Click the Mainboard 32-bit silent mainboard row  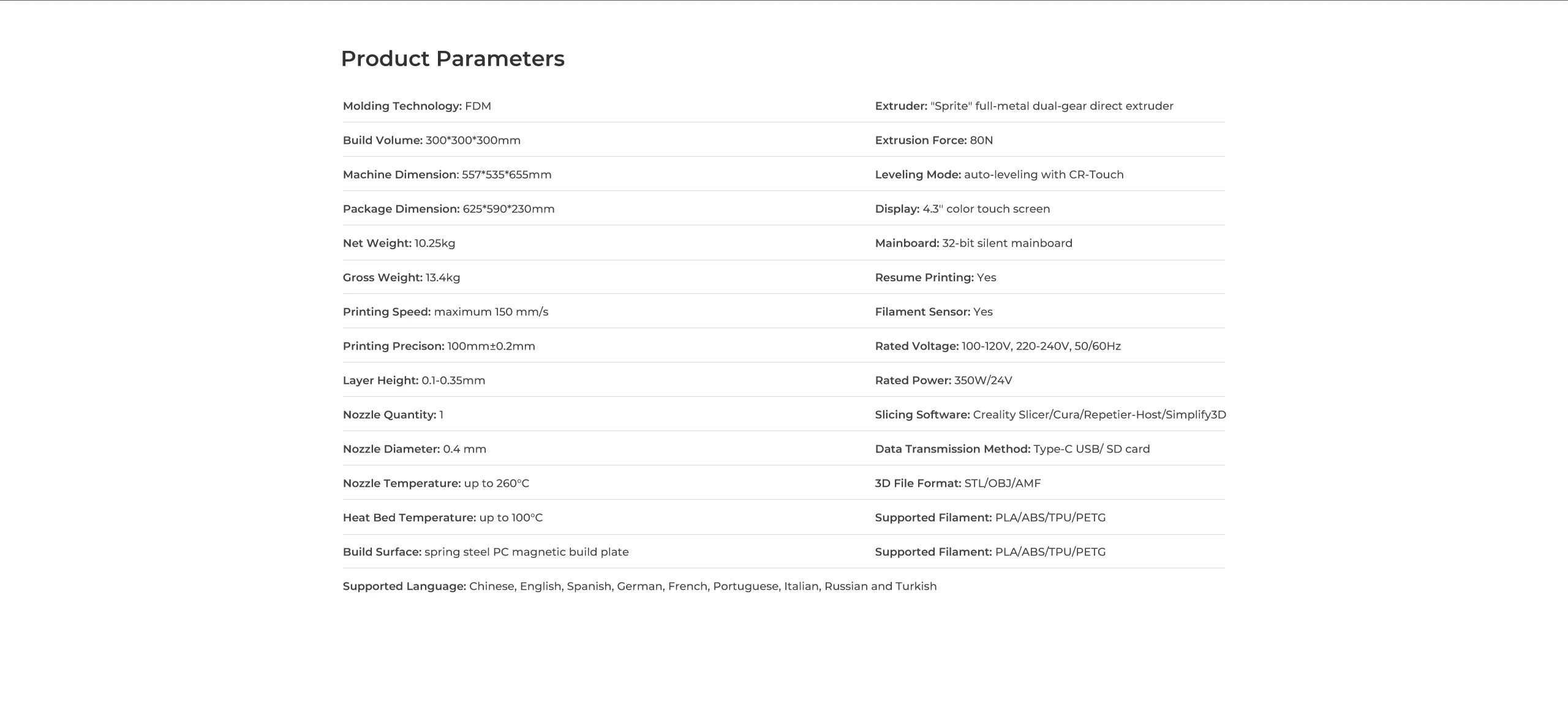(x=973, y=243)
